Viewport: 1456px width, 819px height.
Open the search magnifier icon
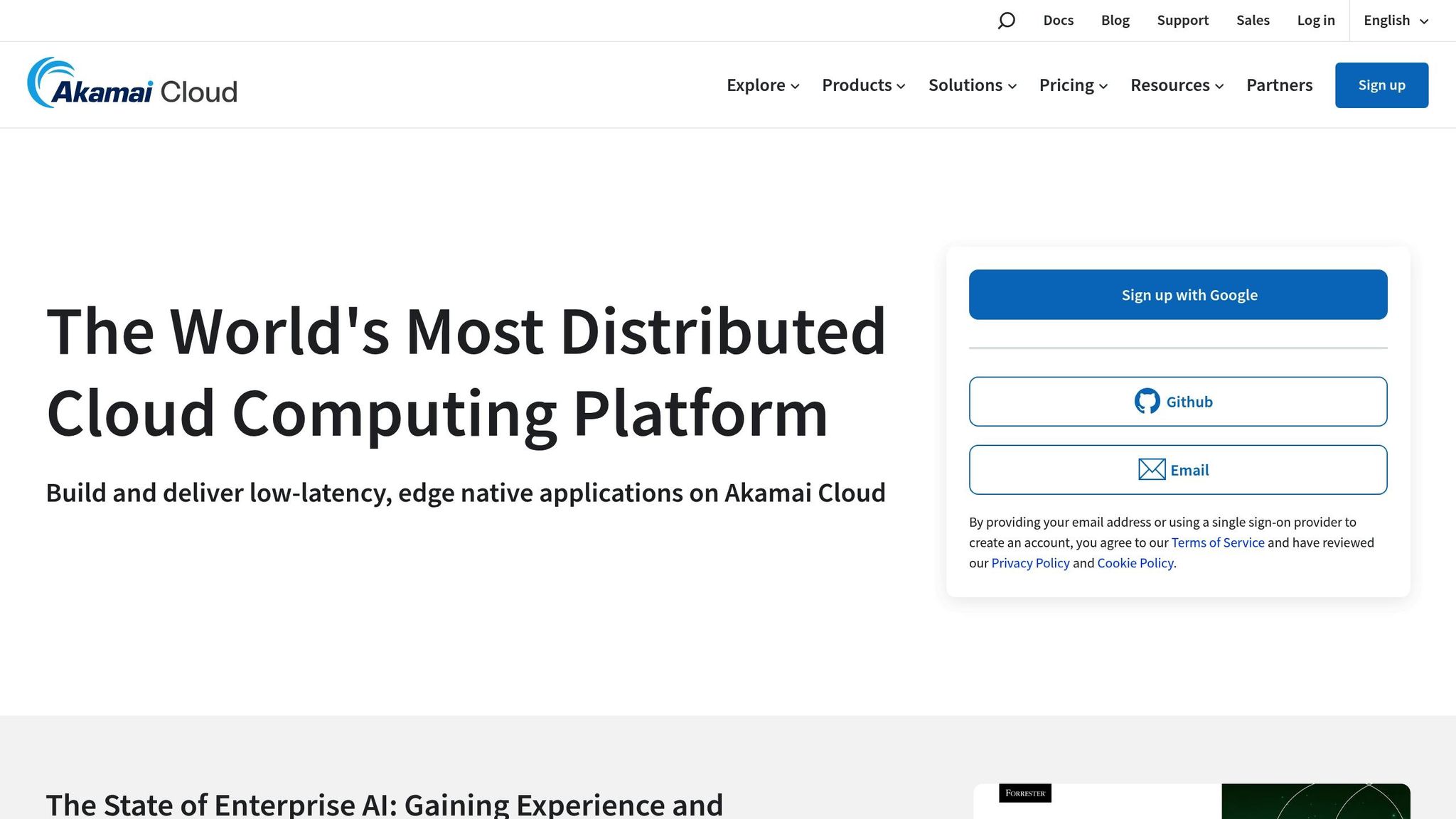[1007, 20]
